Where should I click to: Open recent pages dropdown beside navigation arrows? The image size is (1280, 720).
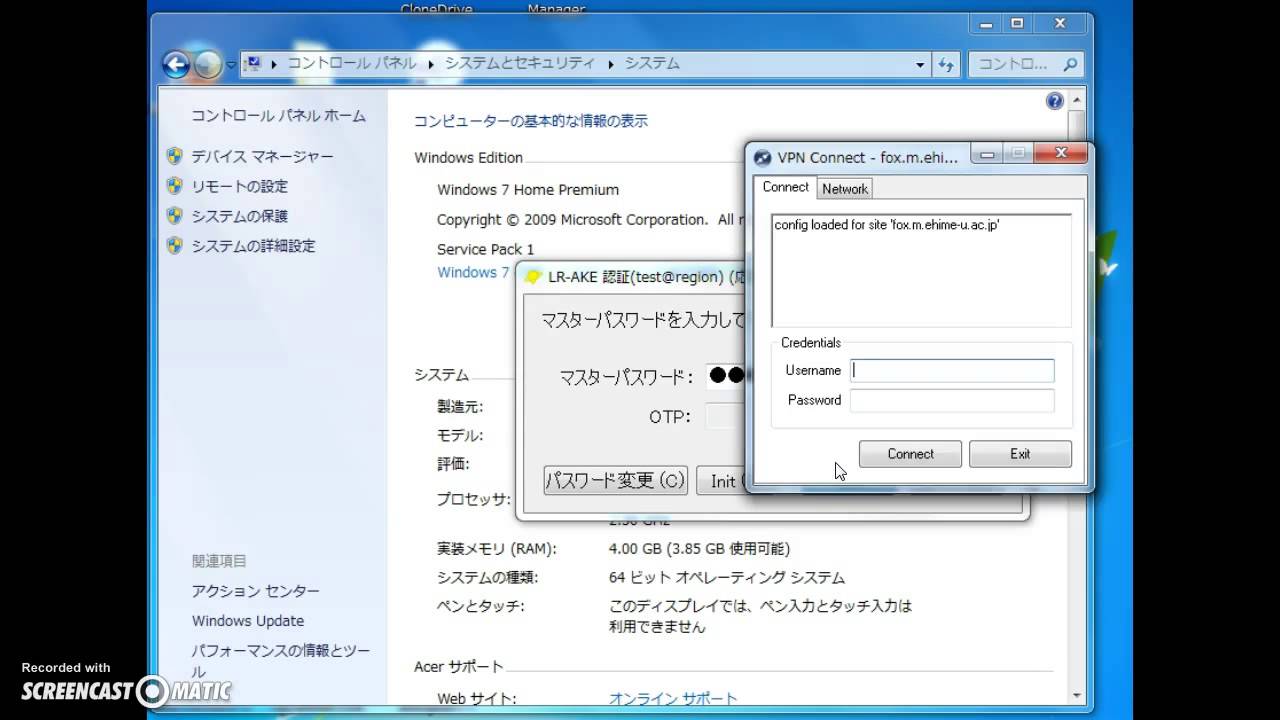[x=231, y=65]
